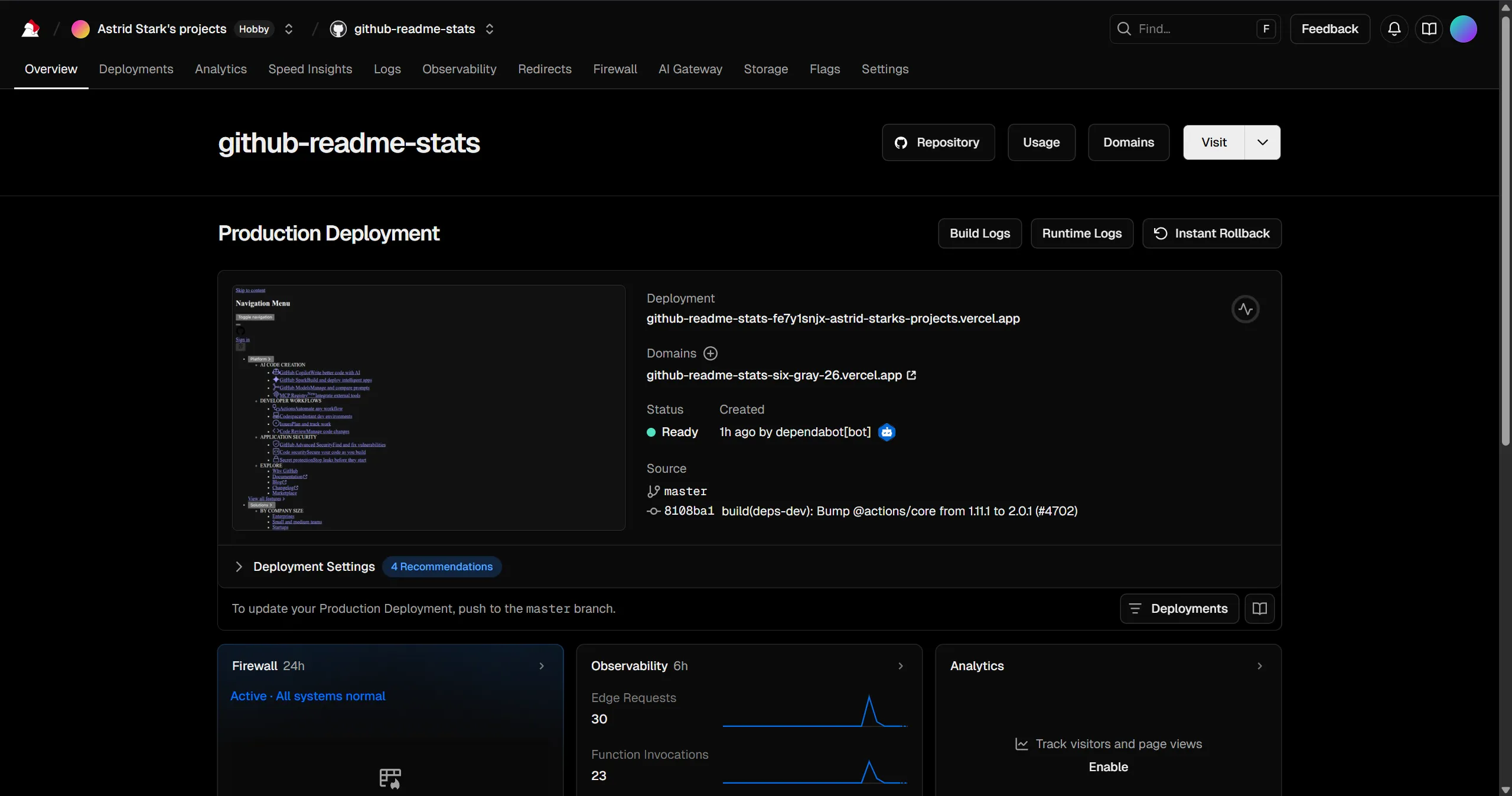Expand the Hobby plan switcher
This screenshot has width=1512, height=796.
(x=288, y=28)
